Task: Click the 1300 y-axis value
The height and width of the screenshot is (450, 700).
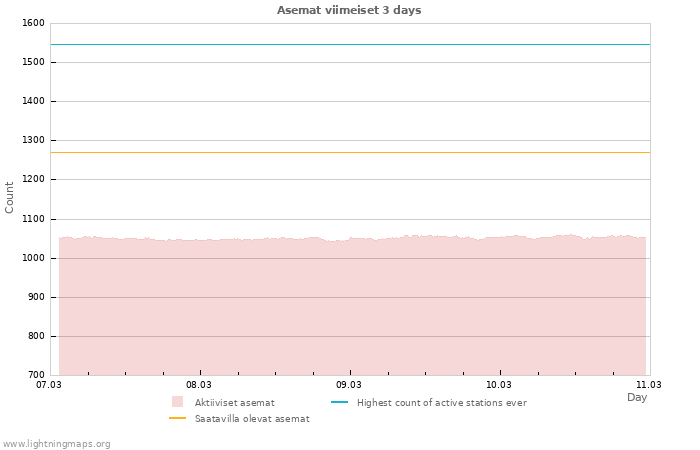Action: [32, 141]
